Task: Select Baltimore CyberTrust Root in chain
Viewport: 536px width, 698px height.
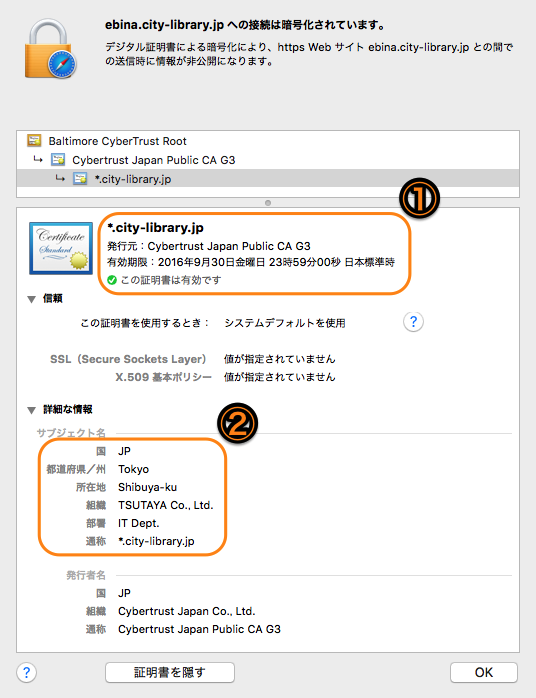Action: tap(268, 141)
